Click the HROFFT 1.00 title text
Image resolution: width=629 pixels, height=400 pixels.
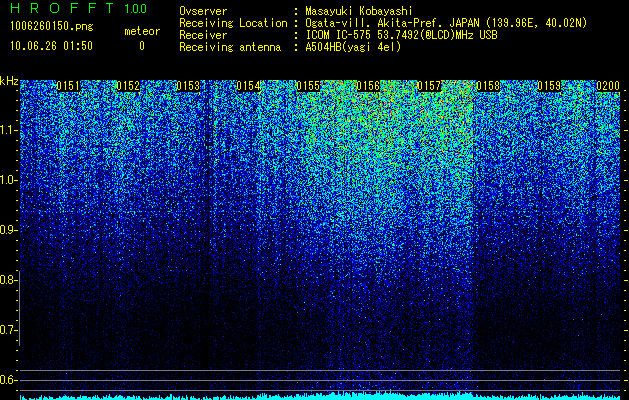(x=79, y=8)
